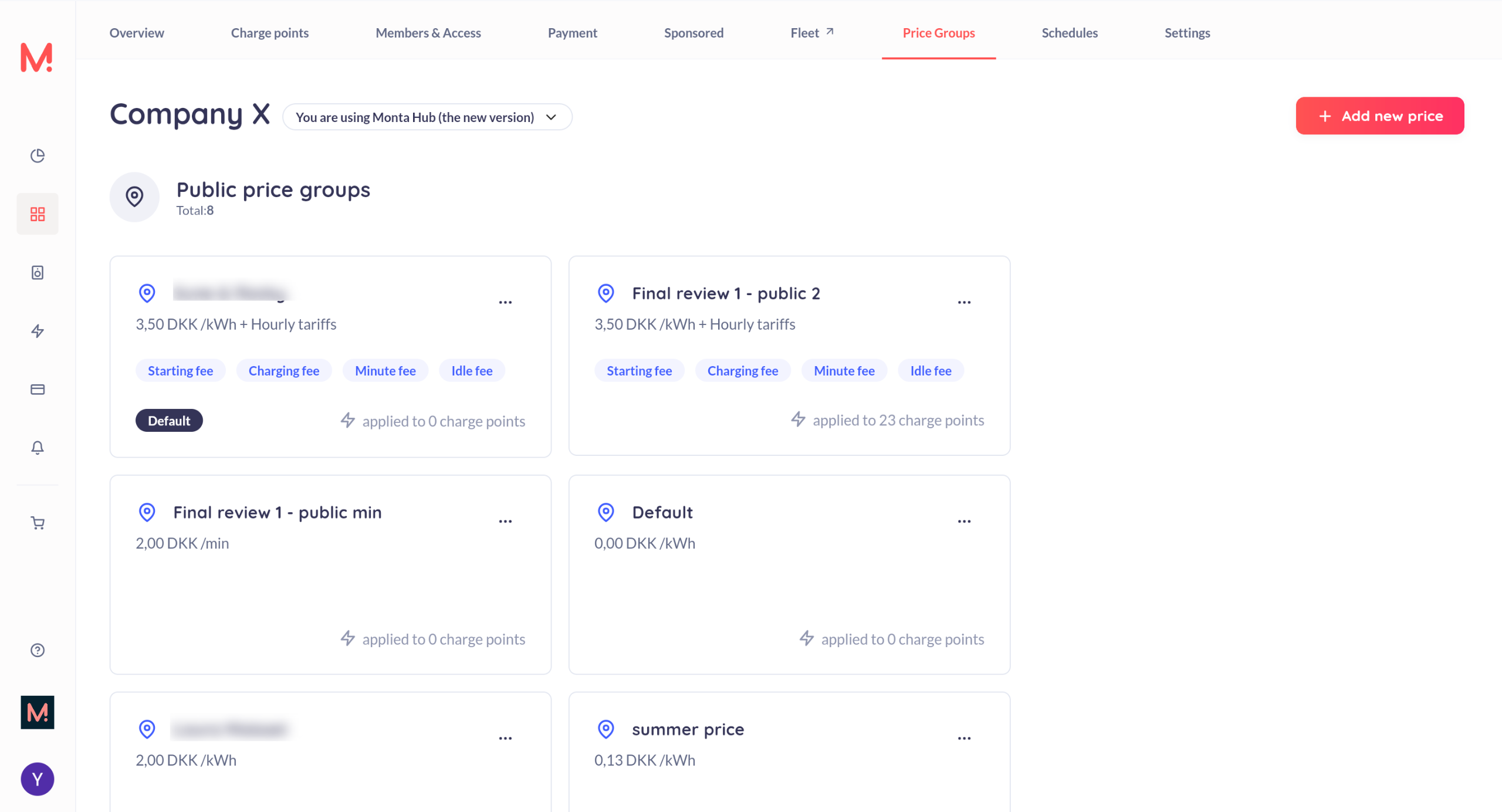
Task: Switch to the Charge points tab
Action: point(269,33)
